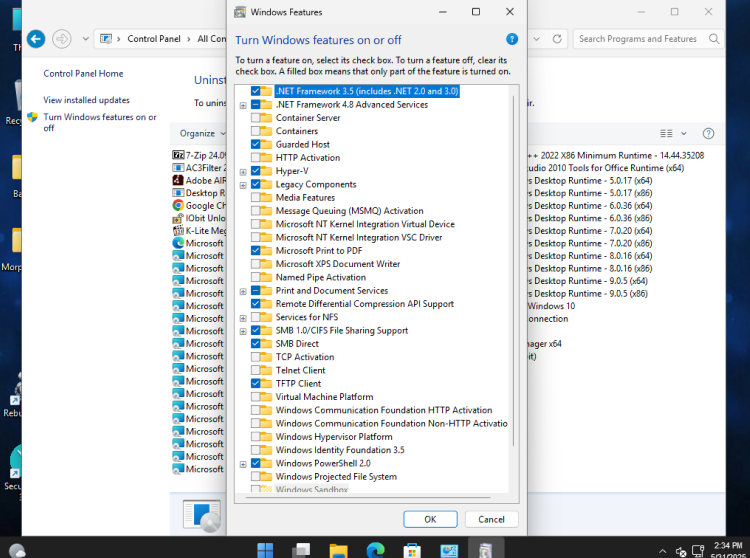Check Virtual Machine Platform box
750x558 pixels.
click(x=255, y=397)
